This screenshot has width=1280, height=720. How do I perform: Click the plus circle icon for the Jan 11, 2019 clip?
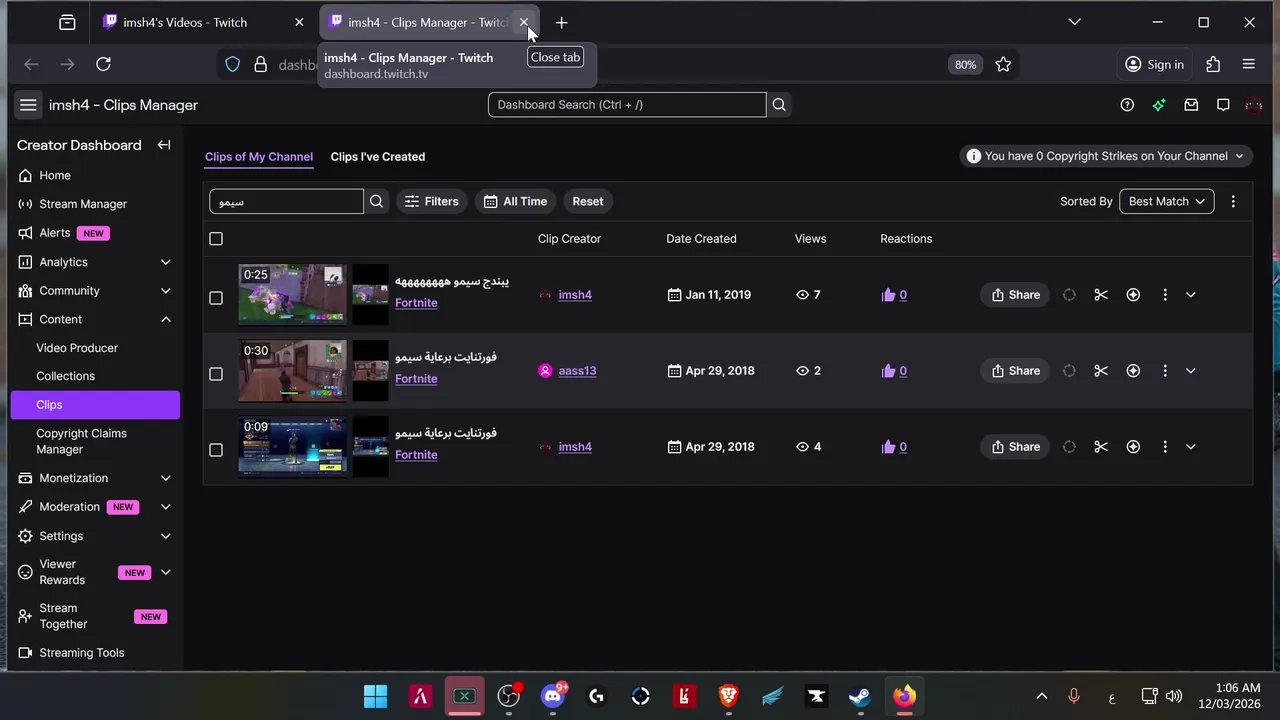(x=1133, y=295)
